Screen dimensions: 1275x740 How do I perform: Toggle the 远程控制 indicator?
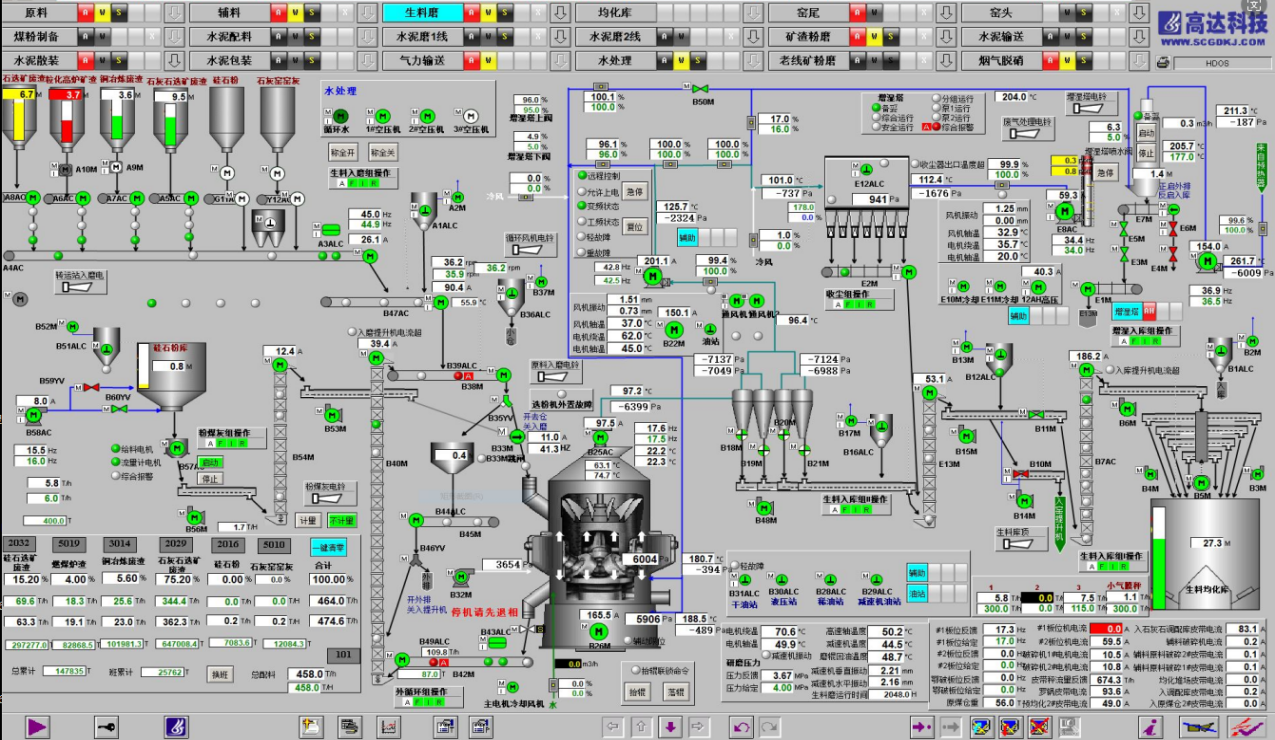click(581, 176)
